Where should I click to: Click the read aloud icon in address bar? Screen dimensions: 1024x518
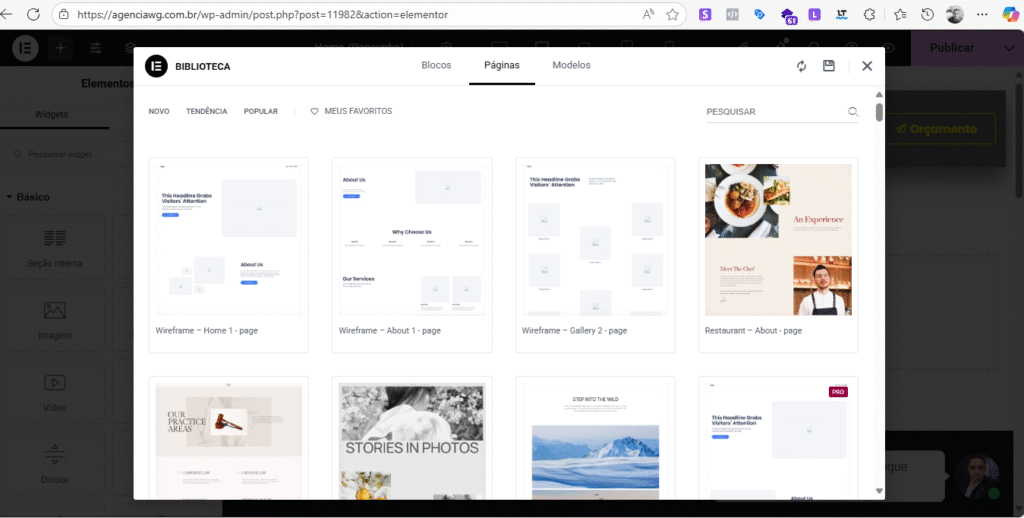click(x=648, y=14)
